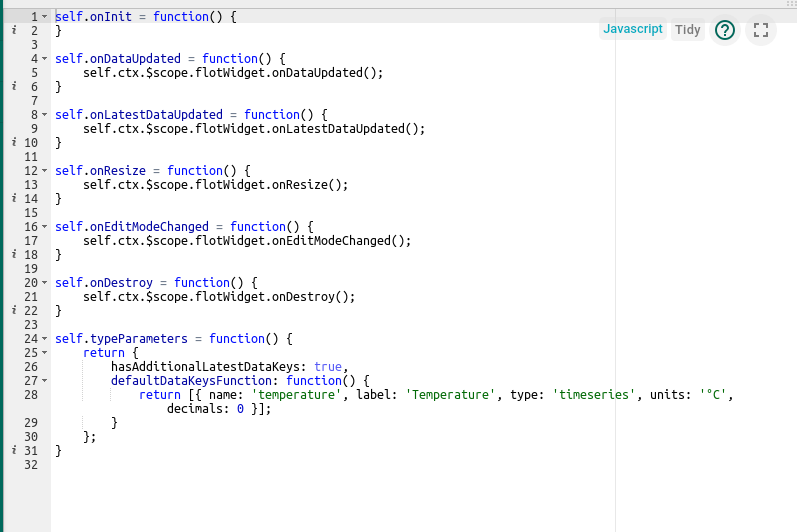The width and height of the screenshot is (797, 532).
Task: Collapse the typeParameters fold on line 24
Action: click(x=45, y=338)
